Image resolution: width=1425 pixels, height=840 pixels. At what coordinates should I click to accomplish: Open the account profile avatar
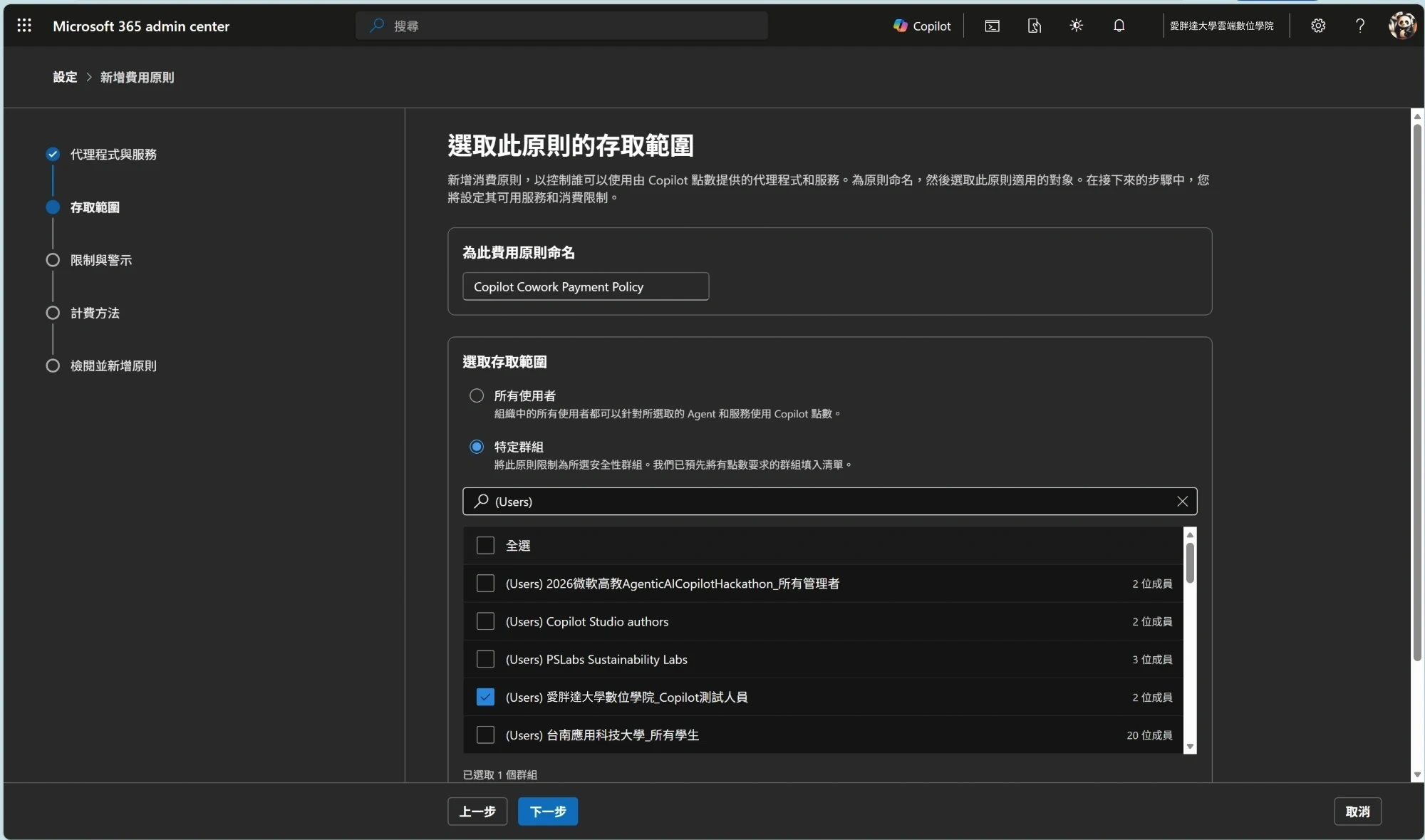pos(1401,26)
